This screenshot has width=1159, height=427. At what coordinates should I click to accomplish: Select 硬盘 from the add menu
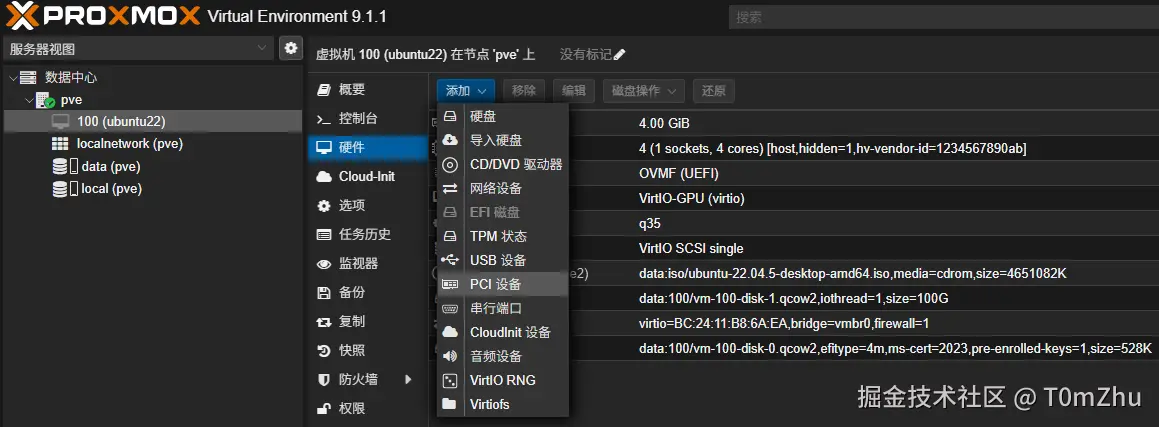[503, 116]
